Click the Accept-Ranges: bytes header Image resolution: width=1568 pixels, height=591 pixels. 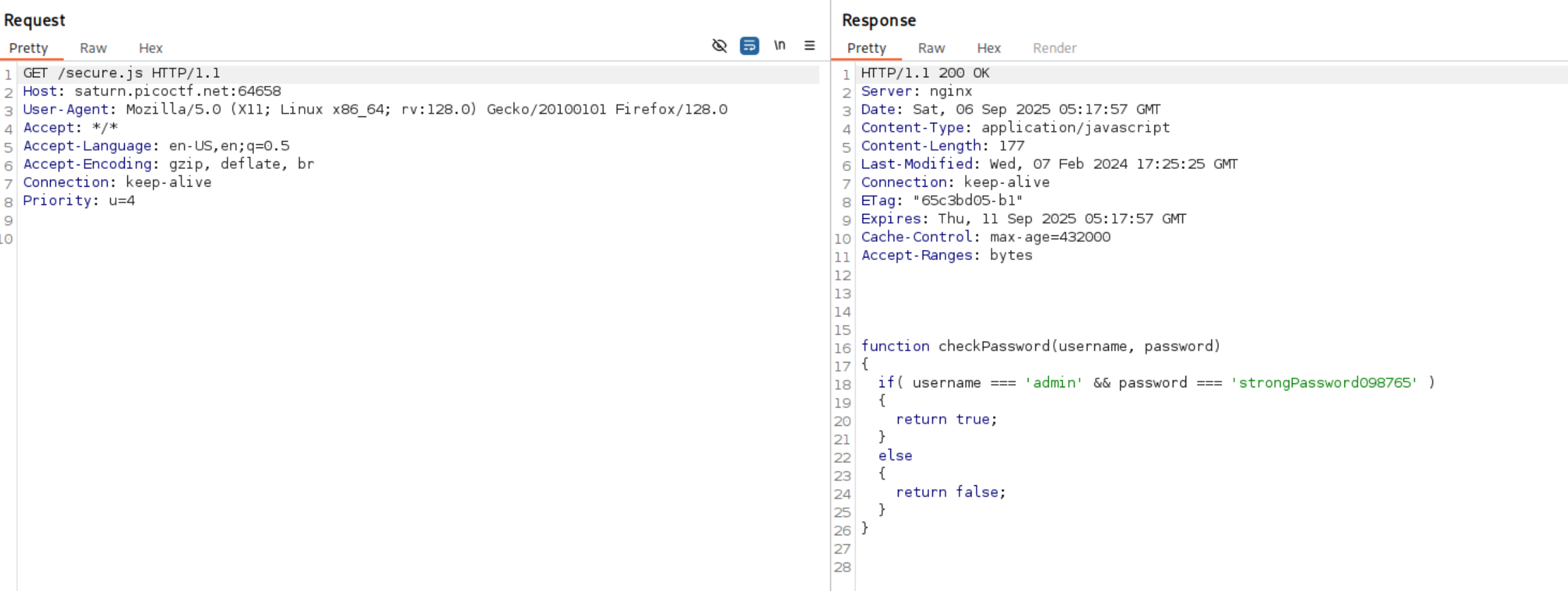947,256
